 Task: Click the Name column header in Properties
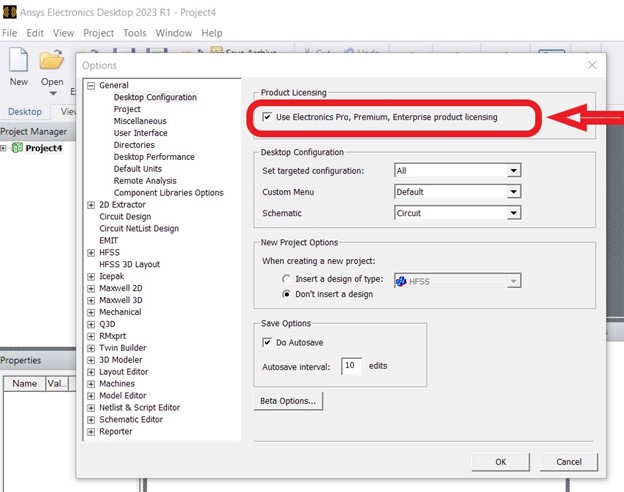(25, 384)
